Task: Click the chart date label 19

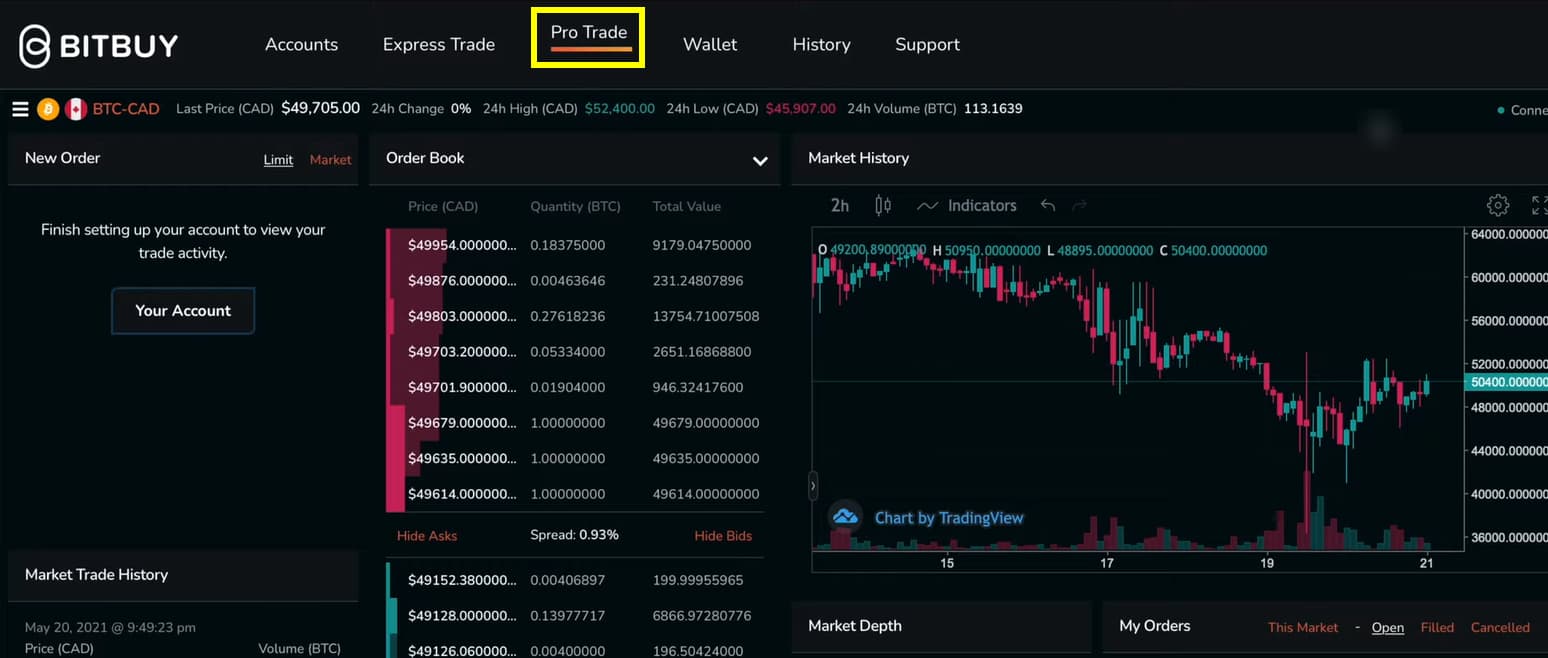Action: click(1267, 563)
